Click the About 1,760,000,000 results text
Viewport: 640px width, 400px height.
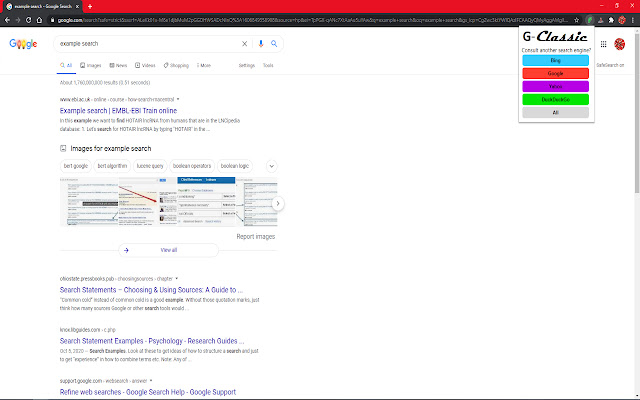[x=105, y=82]
